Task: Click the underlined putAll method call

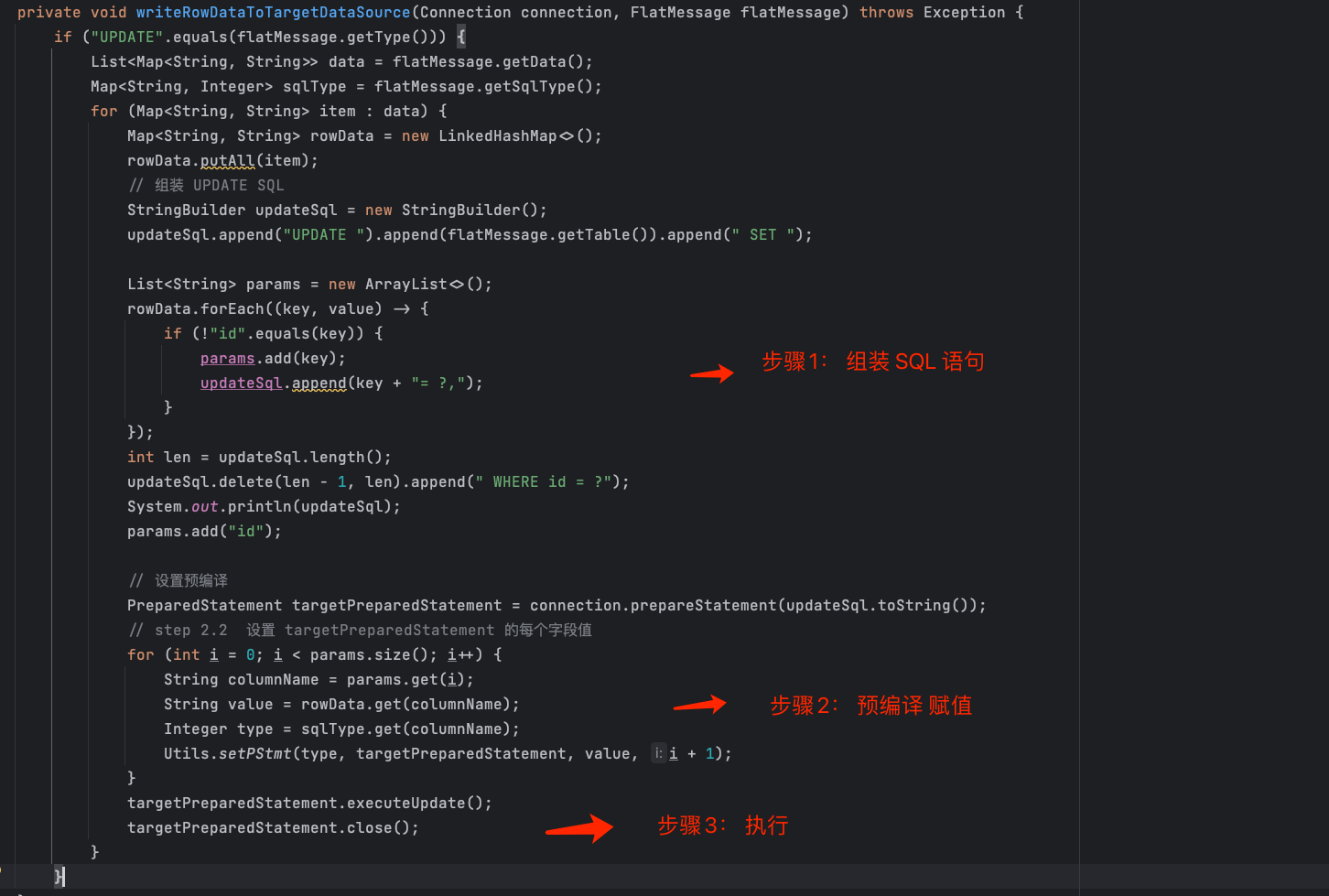Action: pyautogui.click(x=227, y=161)
